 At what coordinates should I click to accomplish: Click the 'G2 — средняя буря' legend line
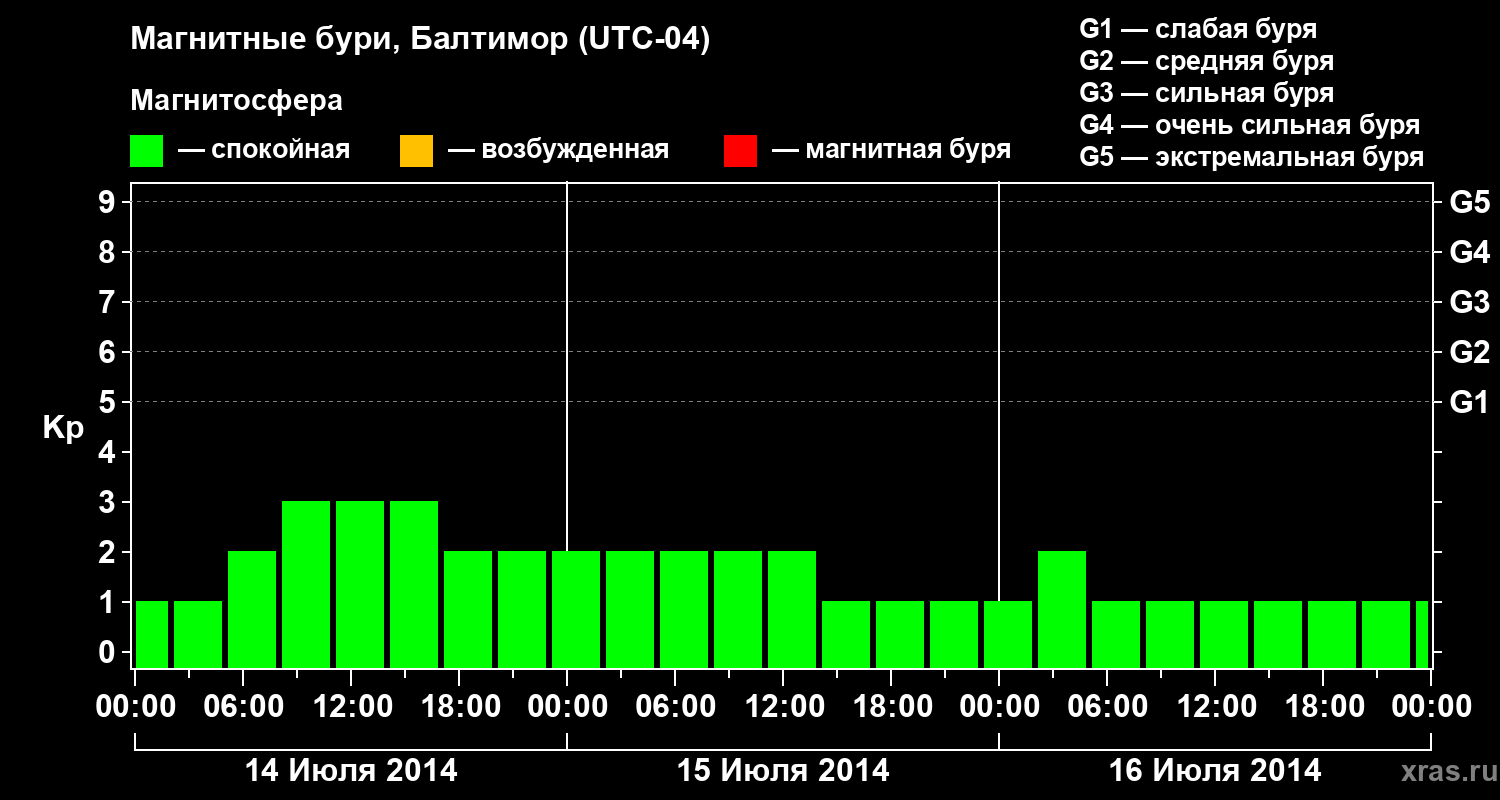click(x=1206, y=61)
